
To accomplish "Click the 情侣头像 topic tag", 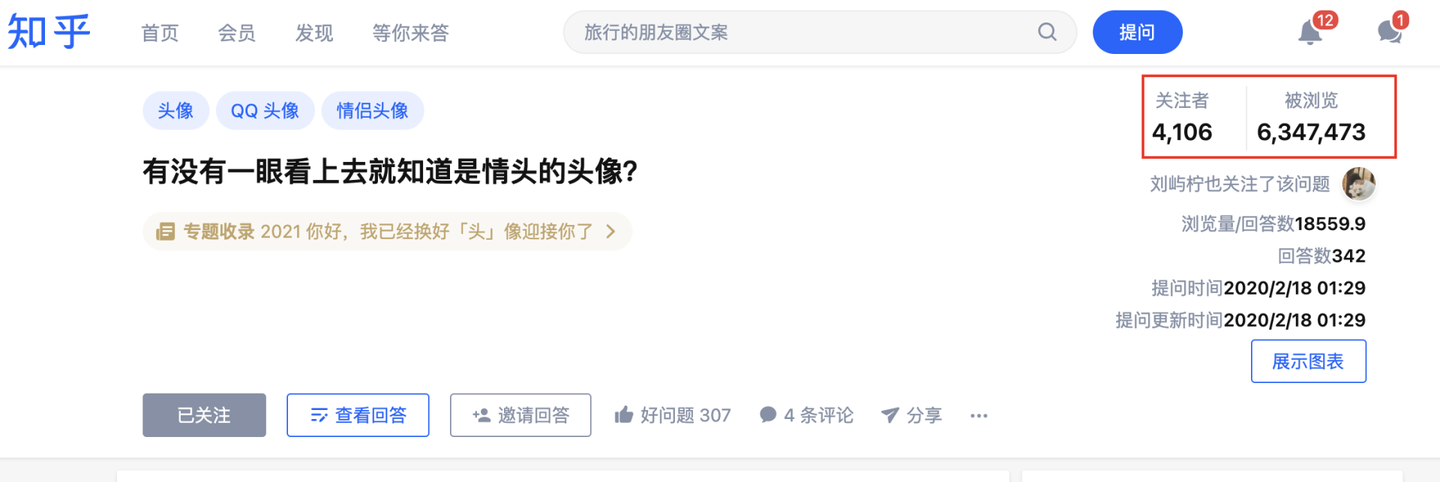I will [x=372, y=111].
